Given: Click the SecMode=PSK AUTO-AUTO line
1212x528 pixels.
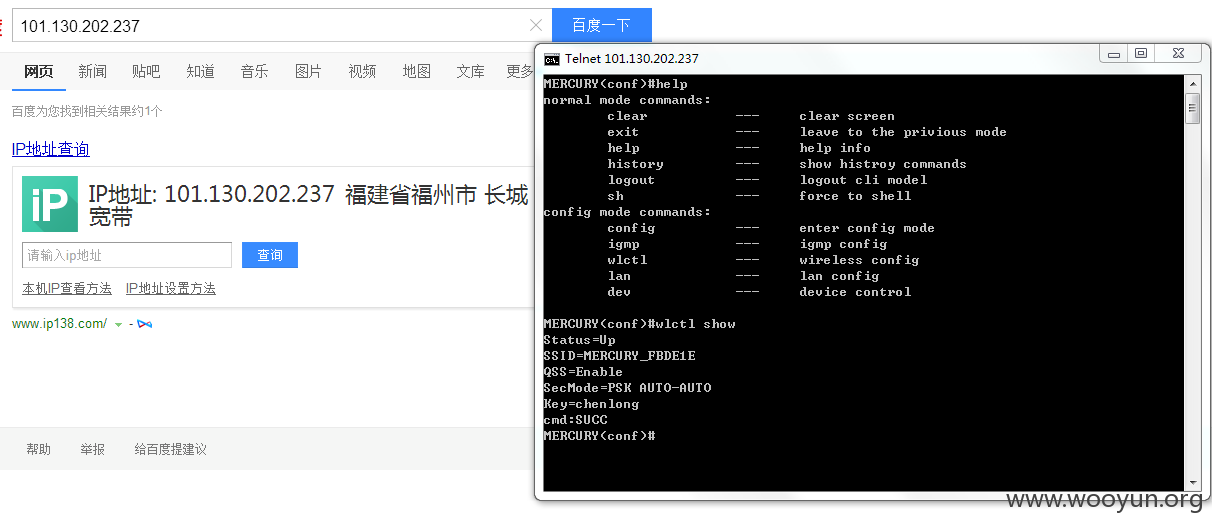Looking at the screenshot, I should [628, 388].
